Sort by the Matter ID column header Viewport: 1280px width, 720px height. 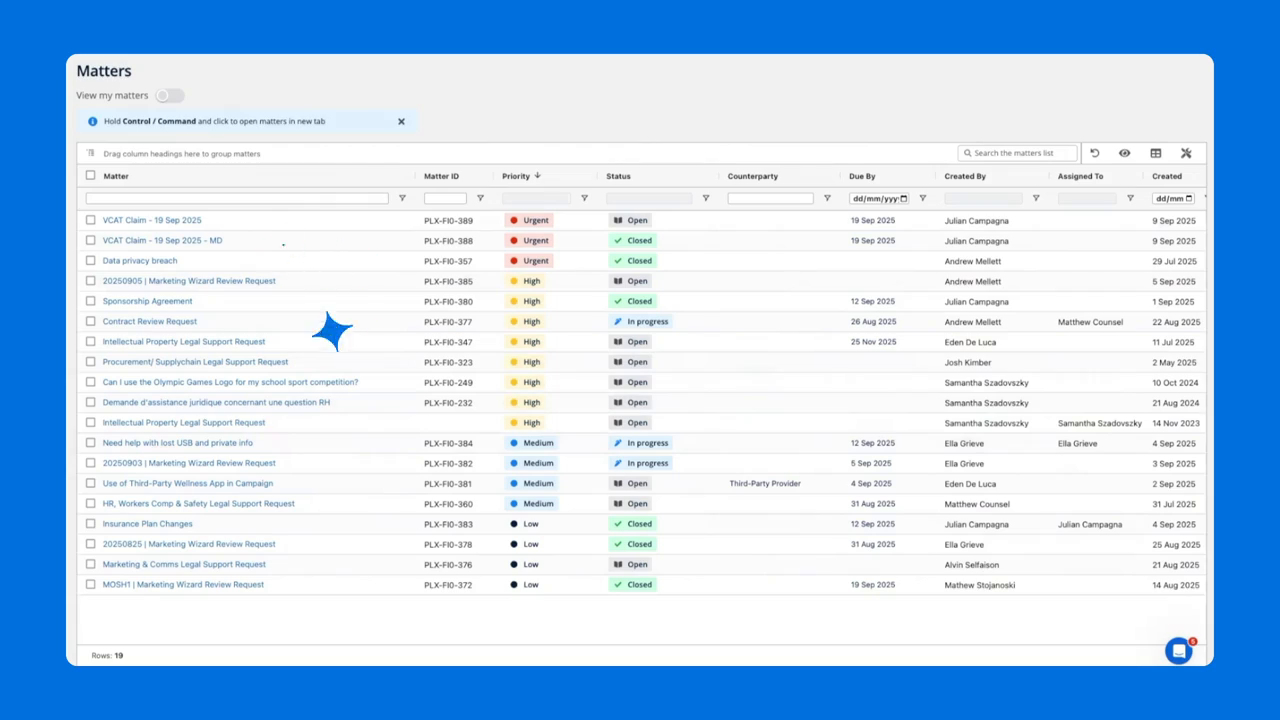pyautogui.click(x=441, y=176)
